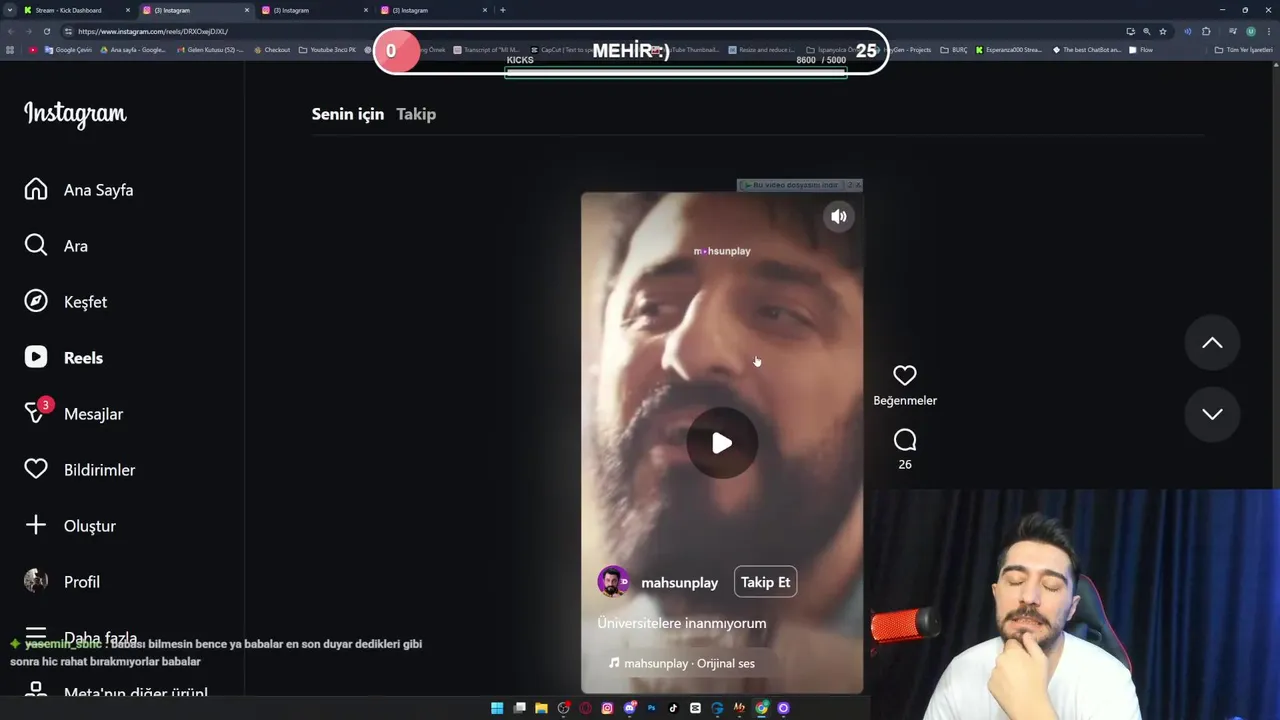Click Oluştur create plus item
The image size is (1280, 720).
click(70, 526)
